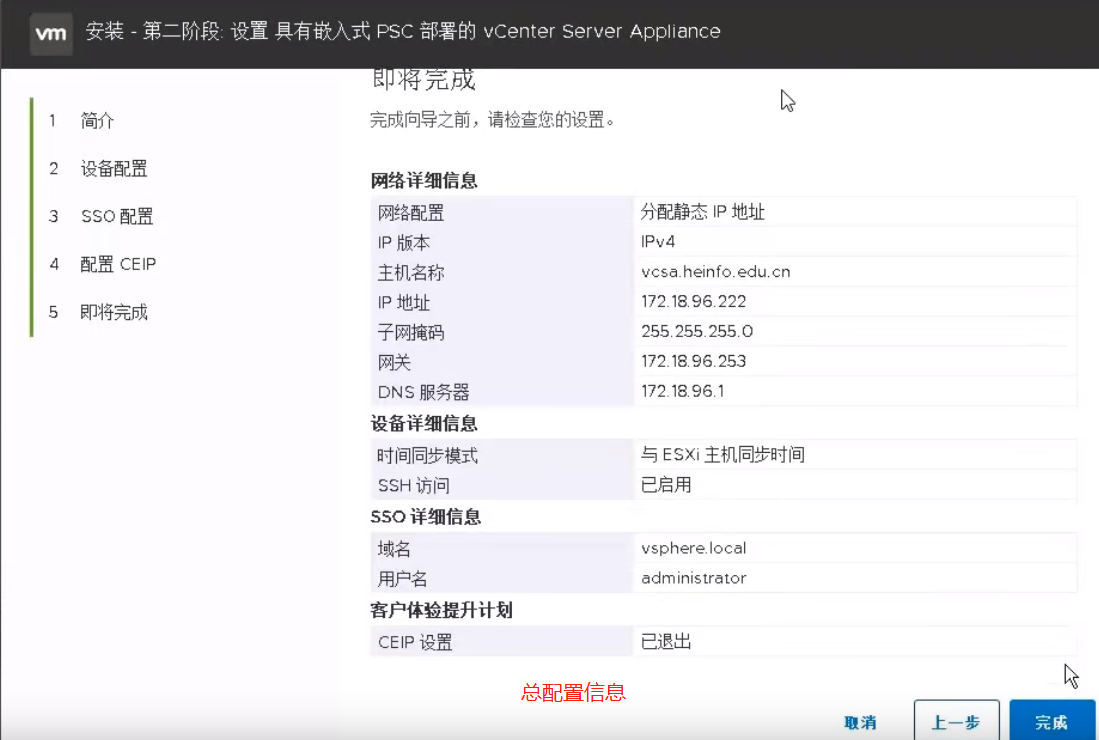The height and width of the screenshot is (740, 1099).
Task: Click the SSO 详细信息 section heading
Action: click(425, 517)
